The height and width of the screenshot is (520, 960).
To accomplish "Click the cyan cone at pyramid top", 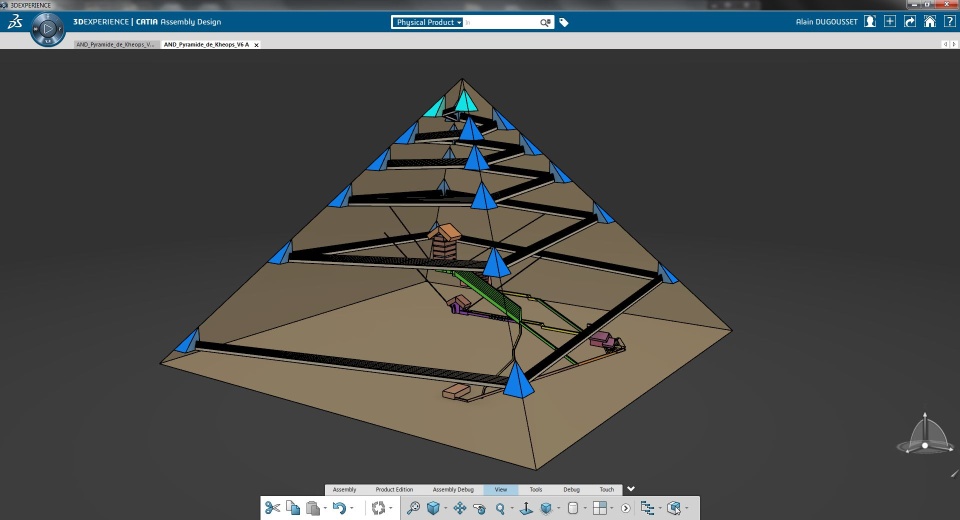I will coord(465,101).
